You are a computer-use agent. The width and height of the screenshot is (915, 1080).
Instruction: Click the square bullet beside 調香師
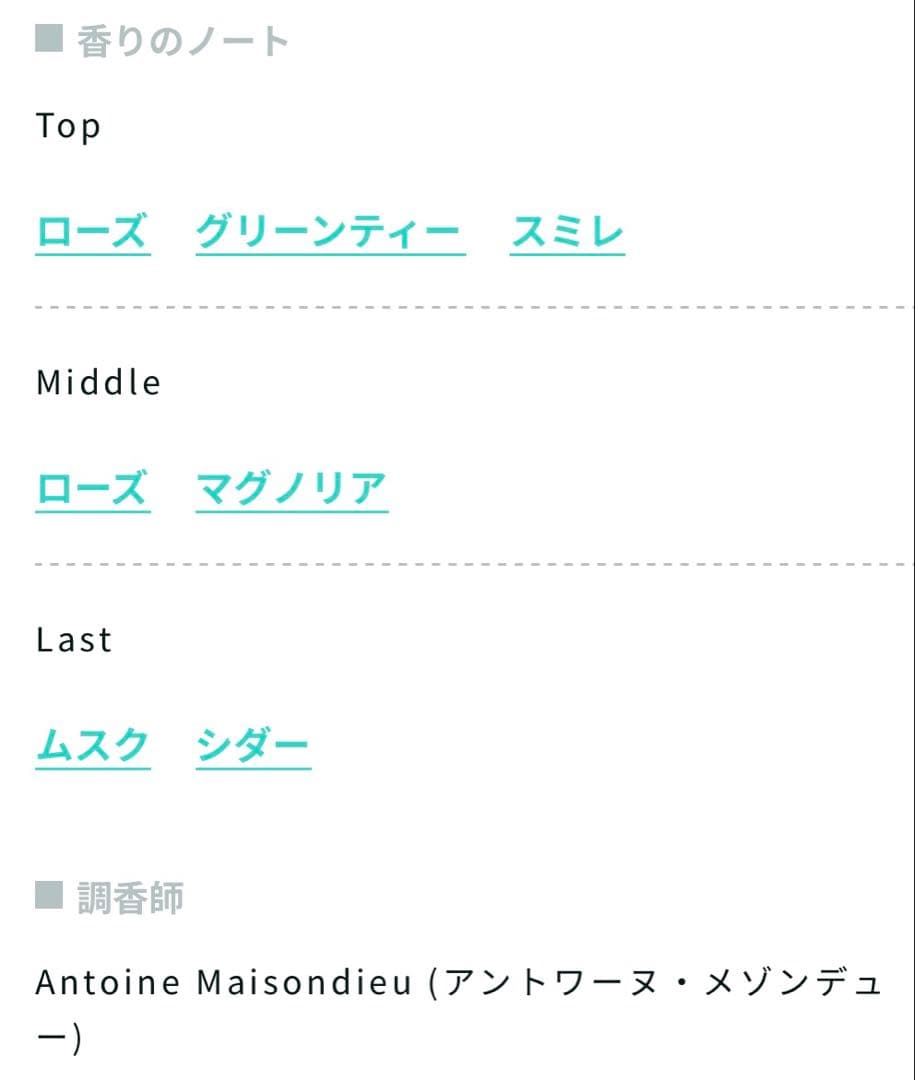tap(49, 895)
